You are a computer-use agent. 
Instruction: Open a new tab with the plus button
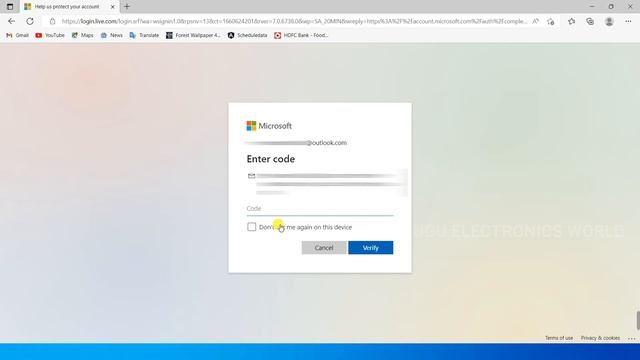pos(127,7)
